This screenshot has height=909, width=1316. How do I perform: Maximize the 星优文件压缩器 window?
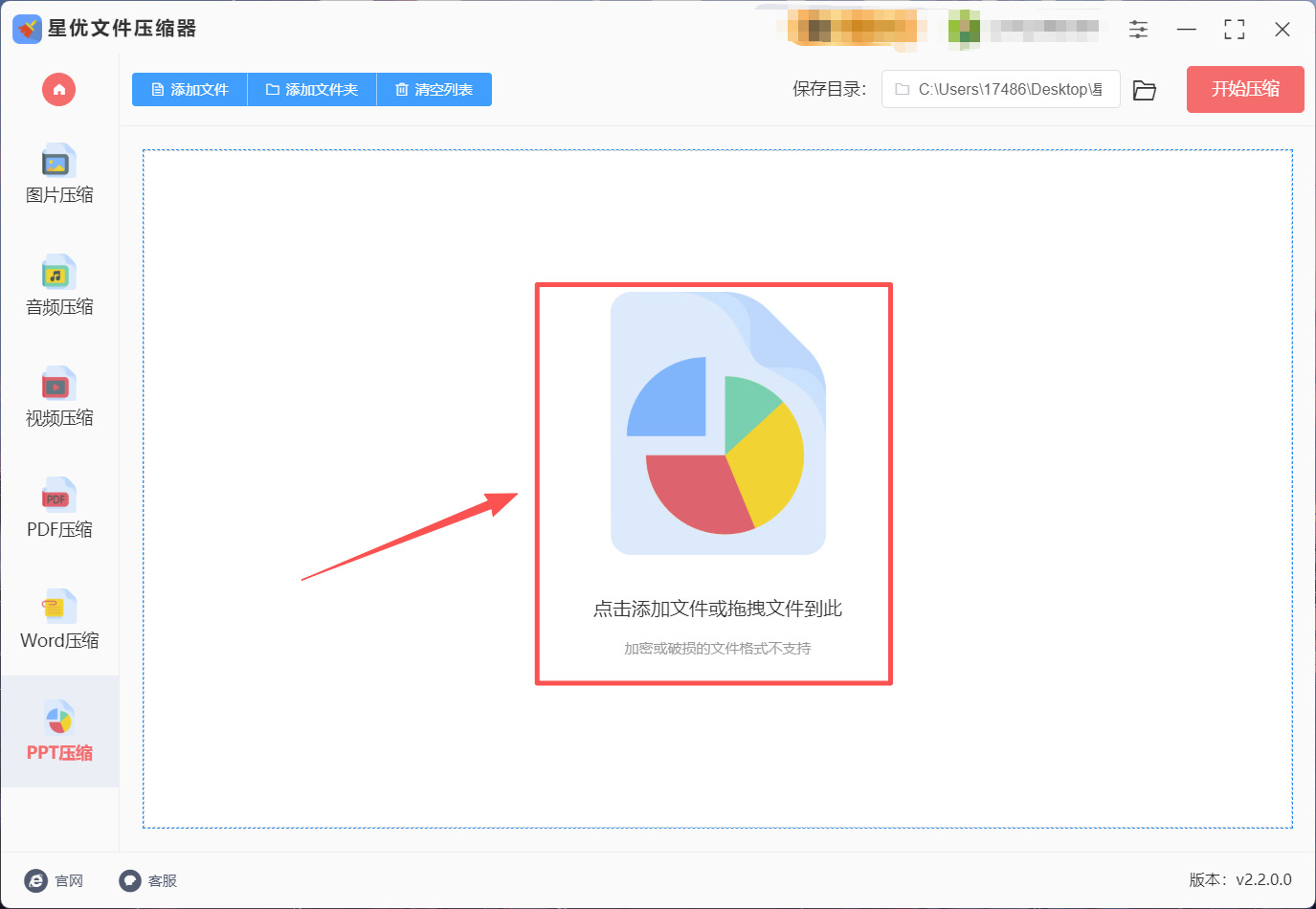click(x=1235, y=29)
